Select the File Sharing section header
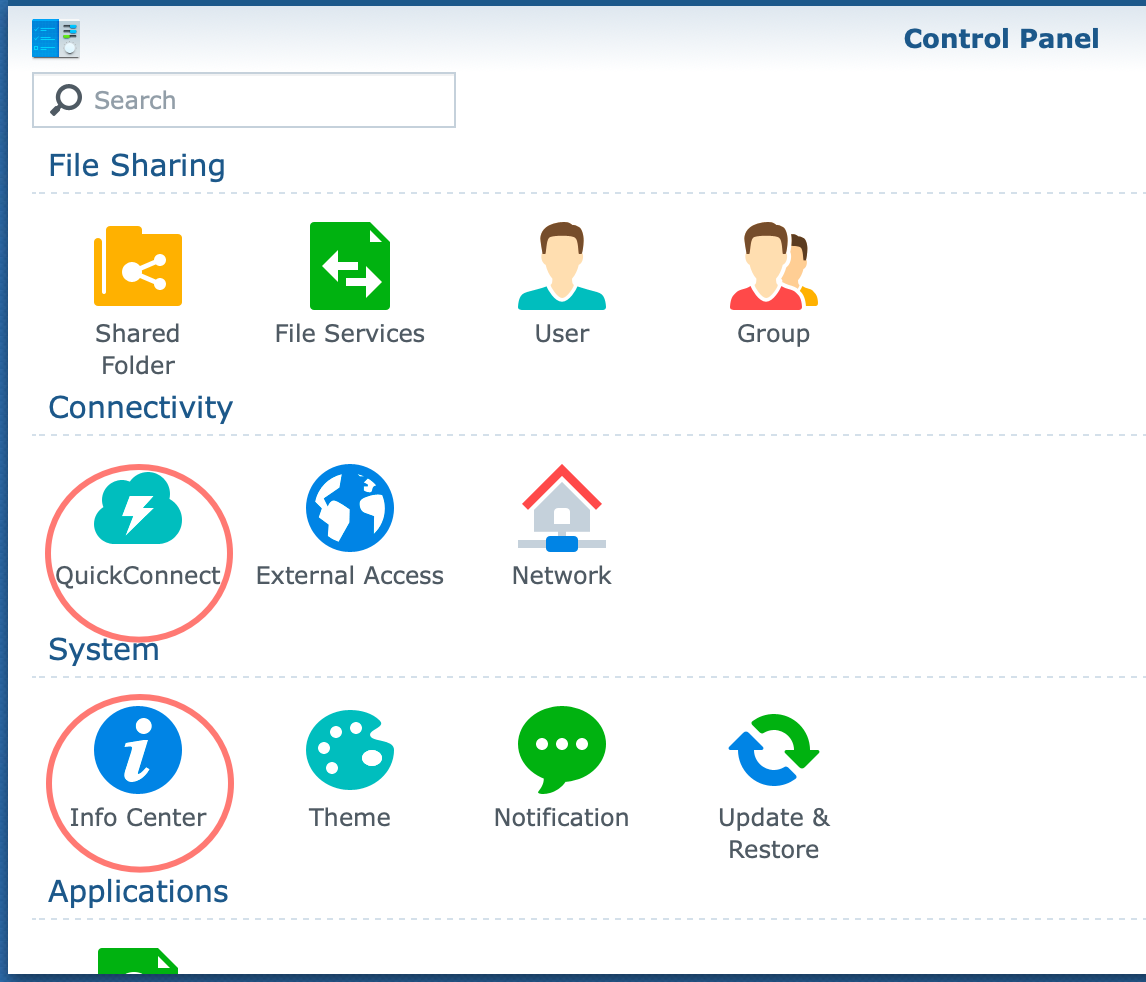 click(136, 165)
